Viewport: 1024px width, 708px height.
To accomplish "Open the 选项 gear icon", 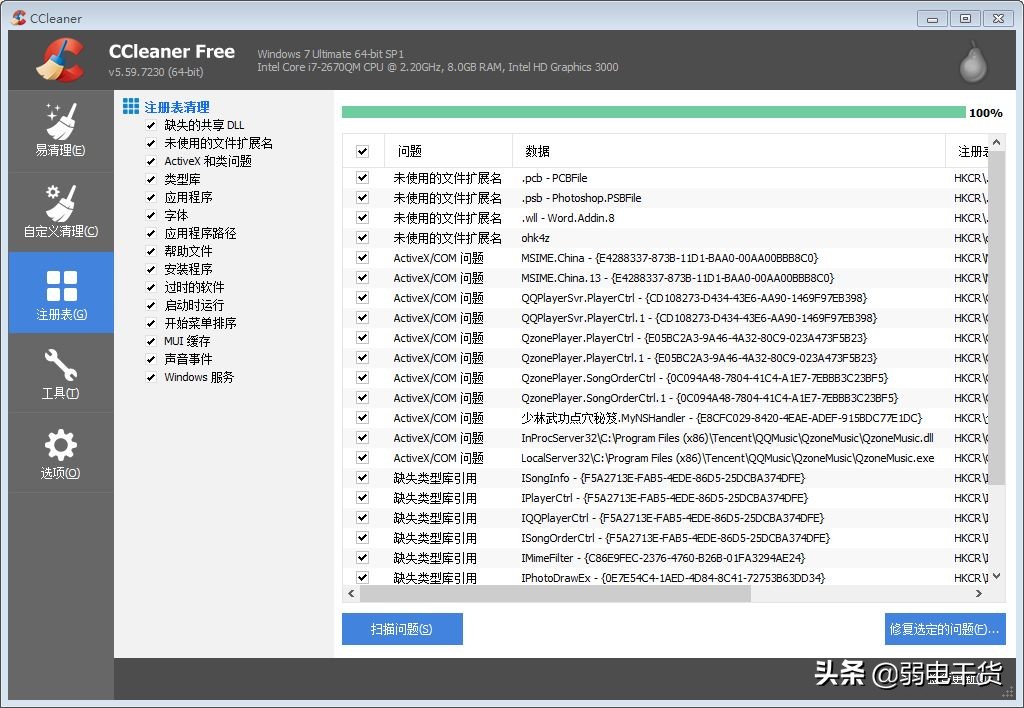I will click(61, 453).
